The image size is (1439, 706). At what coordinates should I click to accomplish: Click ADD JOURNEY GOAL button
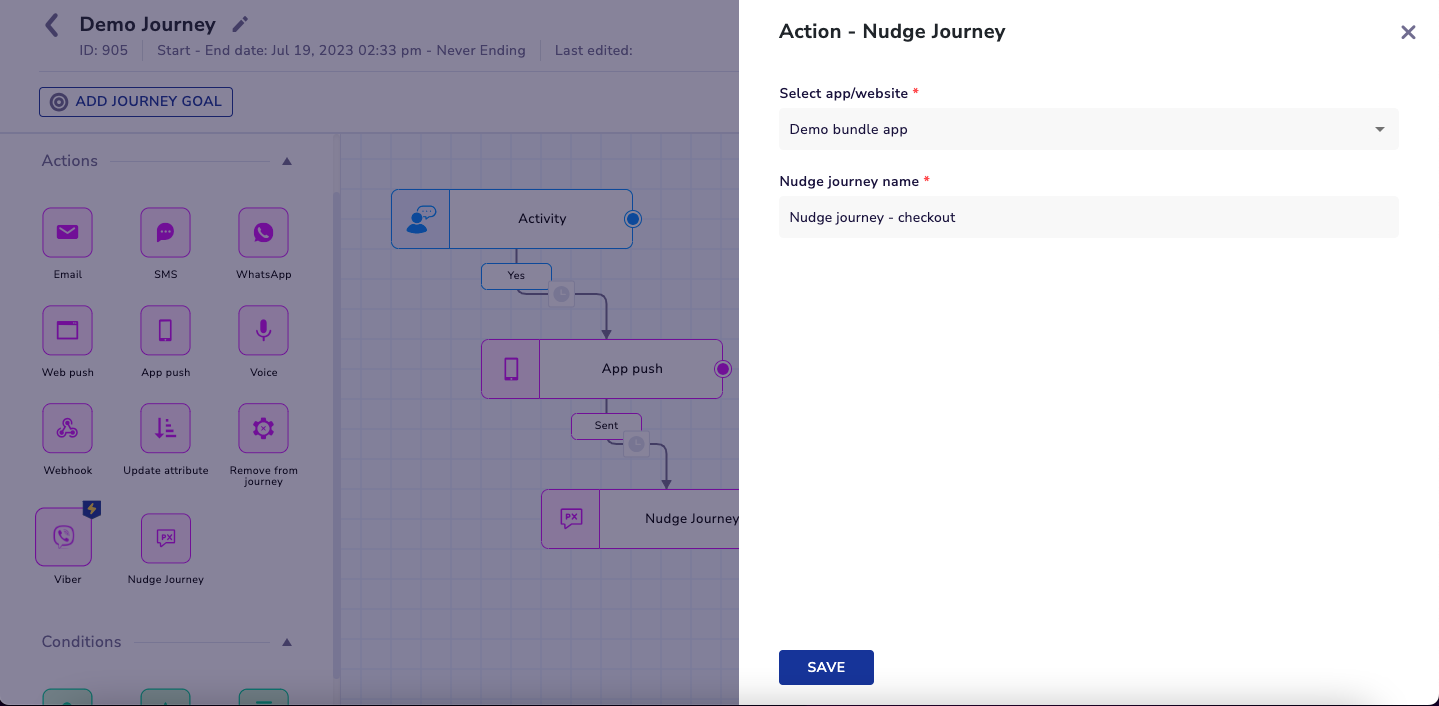click(x=136, y=102)
